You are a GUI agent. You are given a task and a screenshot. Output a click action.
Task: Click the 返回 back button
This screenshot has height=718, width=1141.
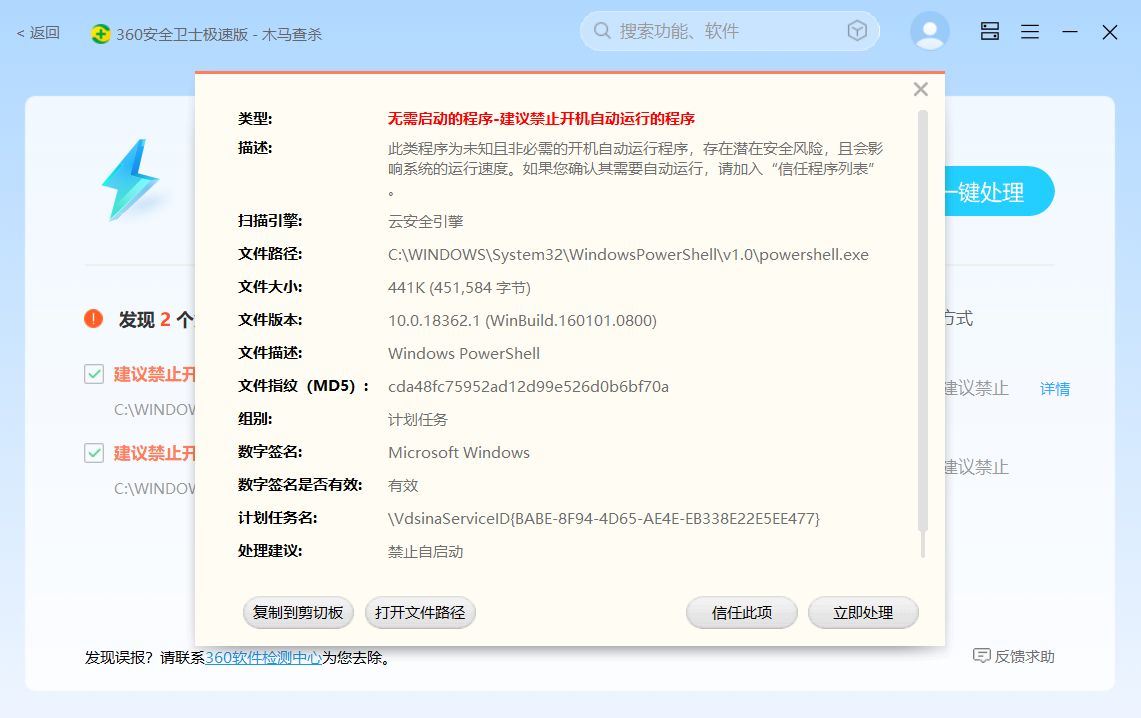(38, 33)
